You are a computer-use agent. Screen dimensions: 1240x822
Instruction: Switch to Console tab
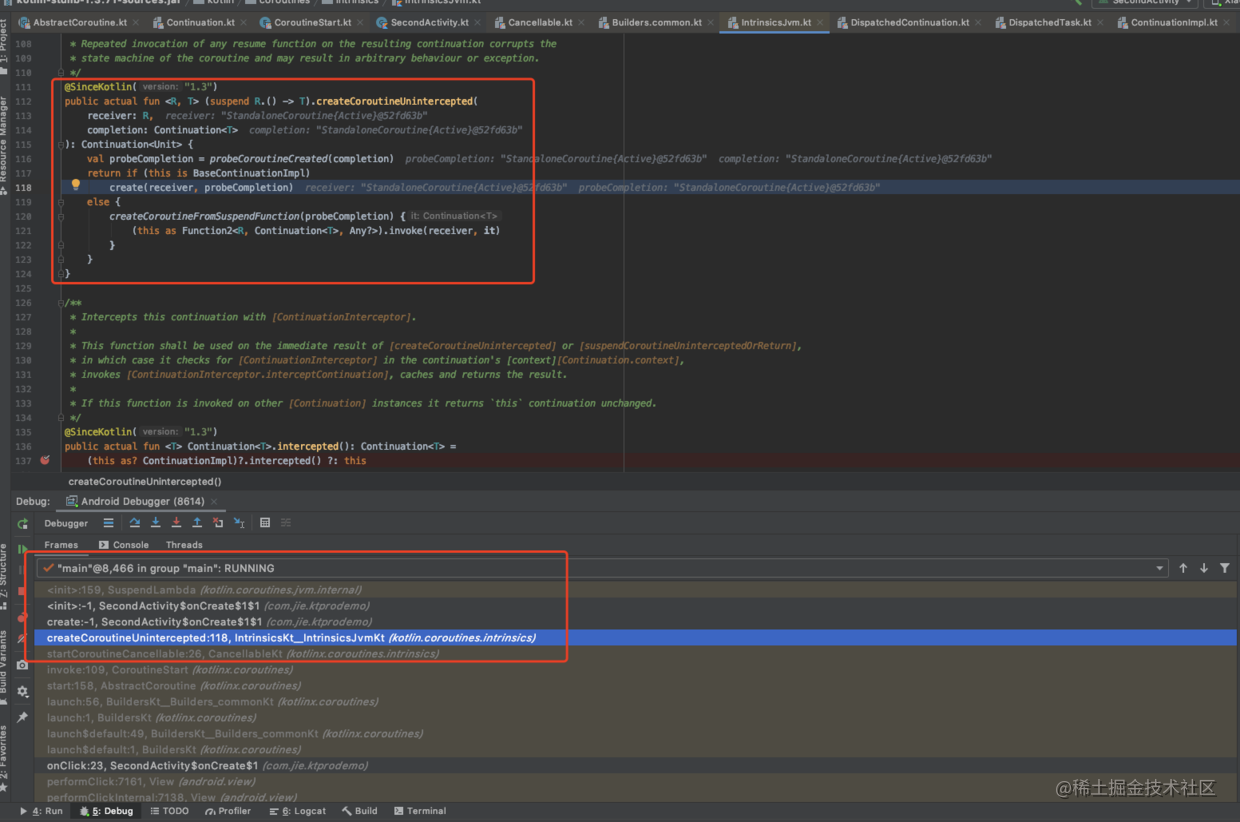click(x=124, y=545)
